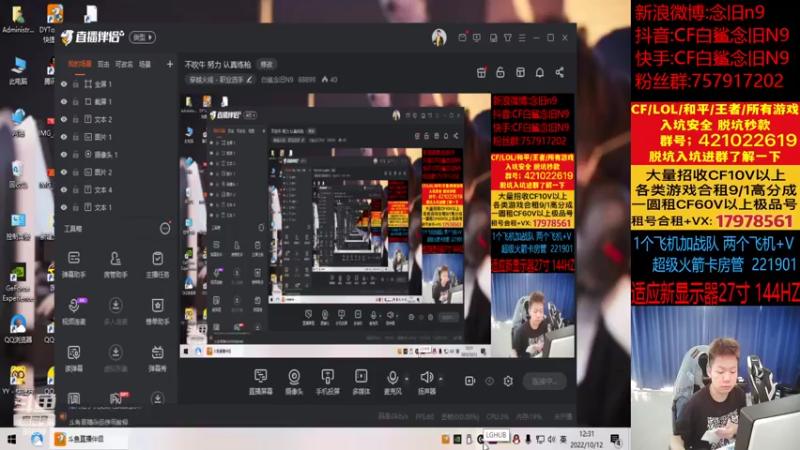
Task: Open the streamer profile avatar
Action: (439, 37)
